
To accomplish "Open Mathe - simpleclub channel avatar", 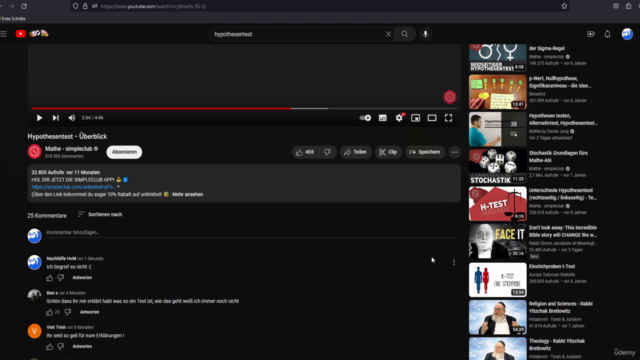I will click(35, 152).
